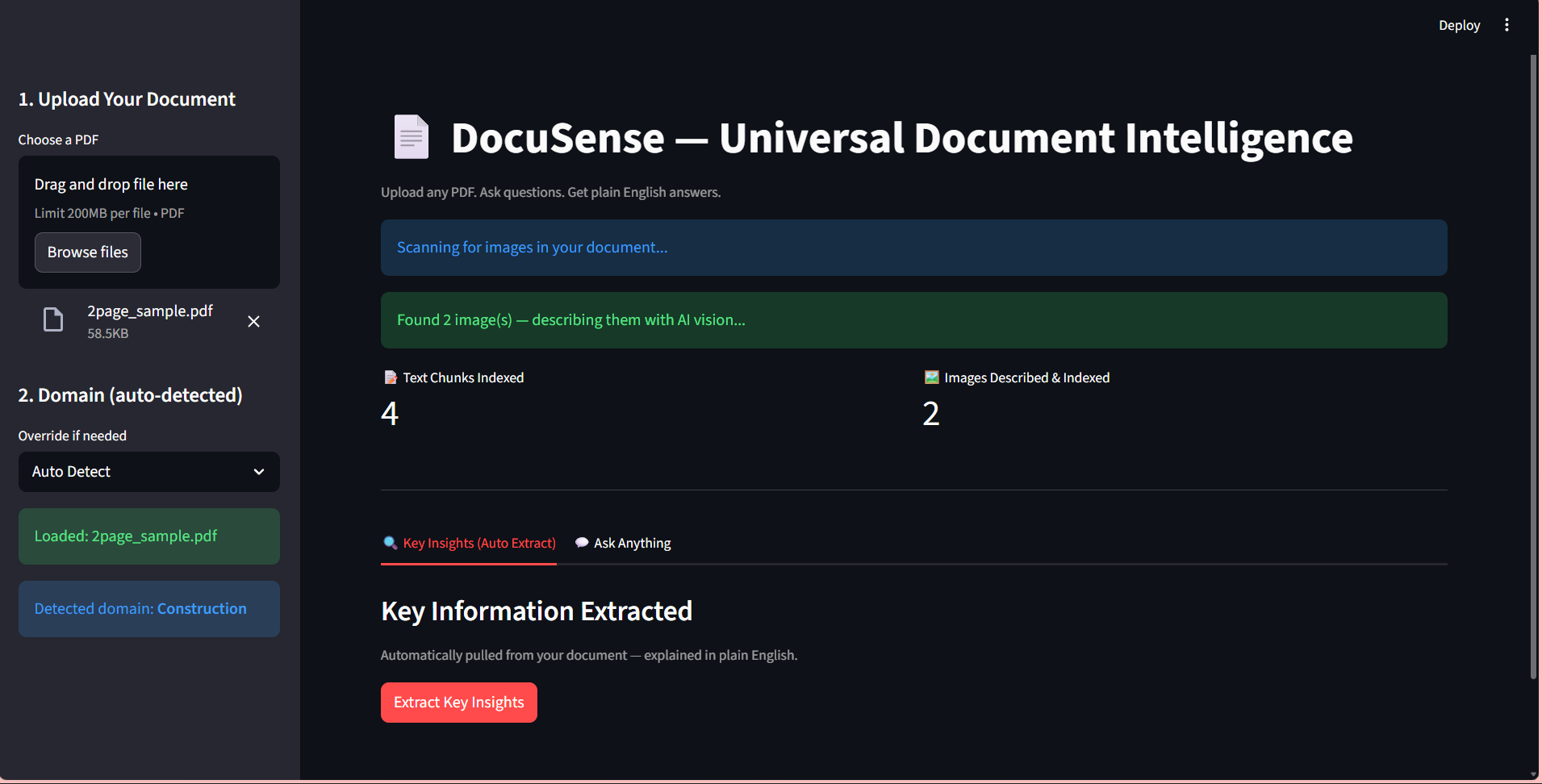The image size is (1542, 784).
Task: Click the chat bubble icon on Ask Anything tab
Action: click(582, 542)
